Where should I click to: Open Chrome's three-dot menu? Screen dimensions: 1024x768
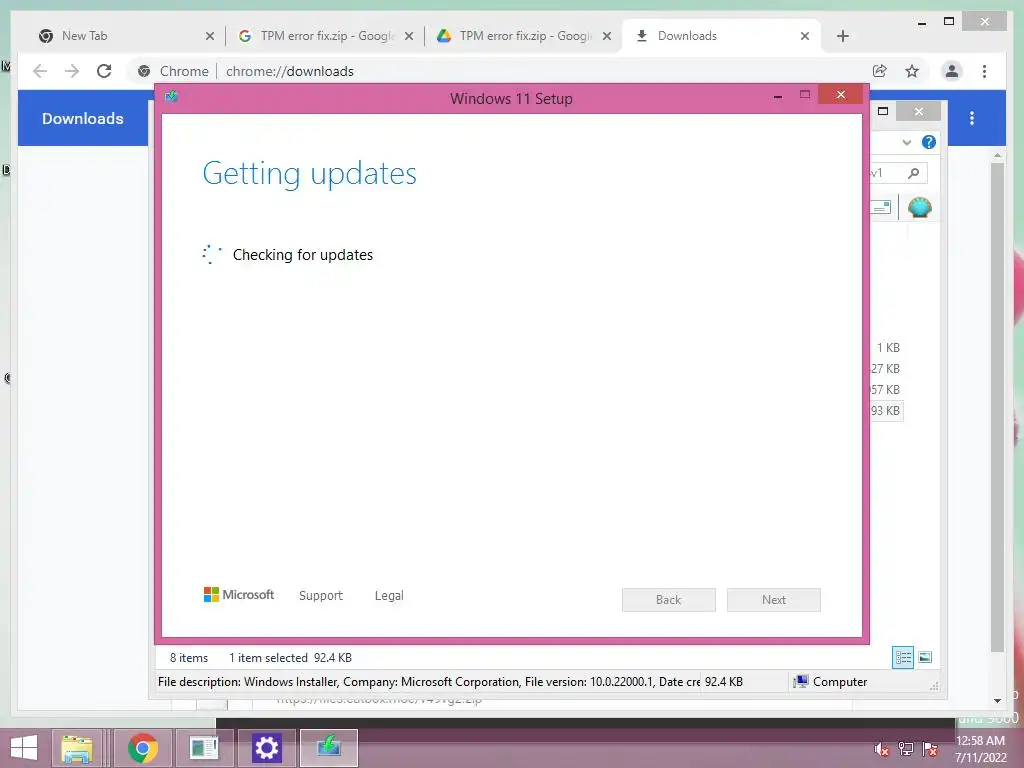point(984,71)
